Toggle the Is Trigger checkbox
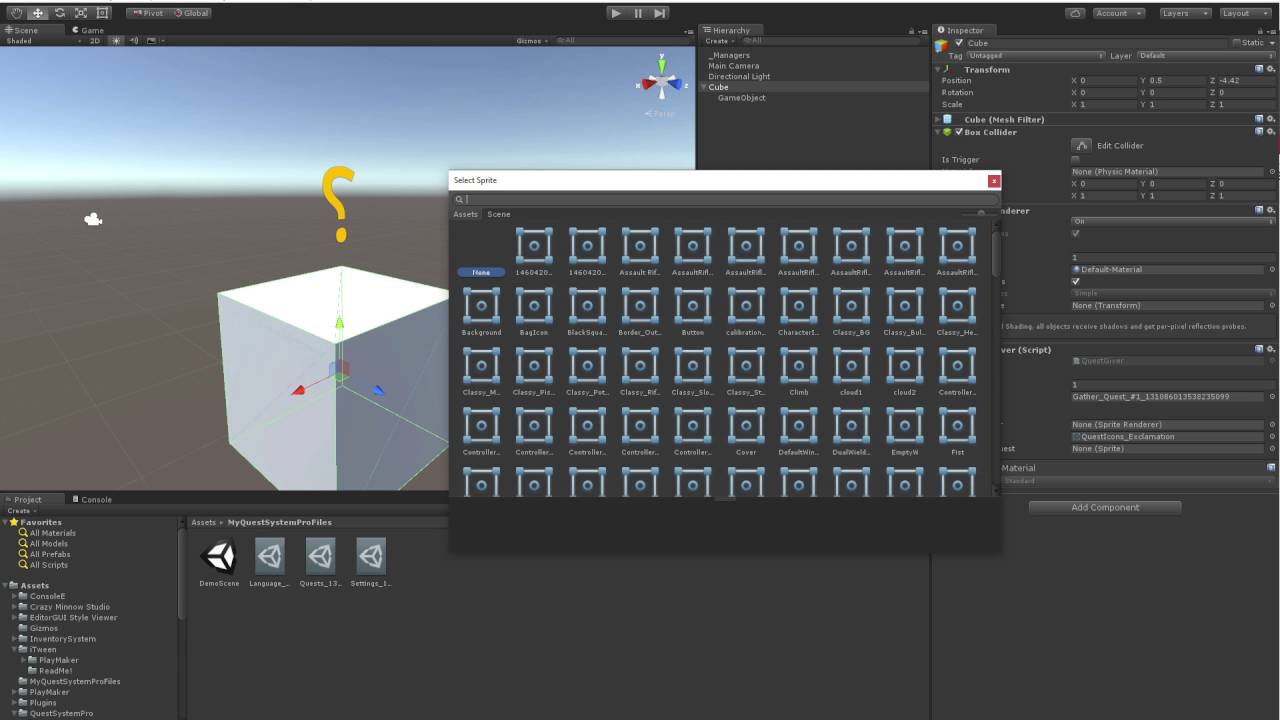 coord(1076,159)
